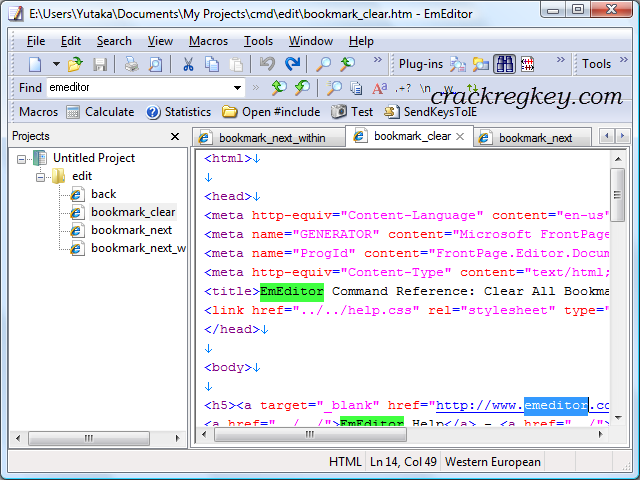Toggle escape sequence \n option
Screen dimensions: 640x480
(x=425, y=88)
